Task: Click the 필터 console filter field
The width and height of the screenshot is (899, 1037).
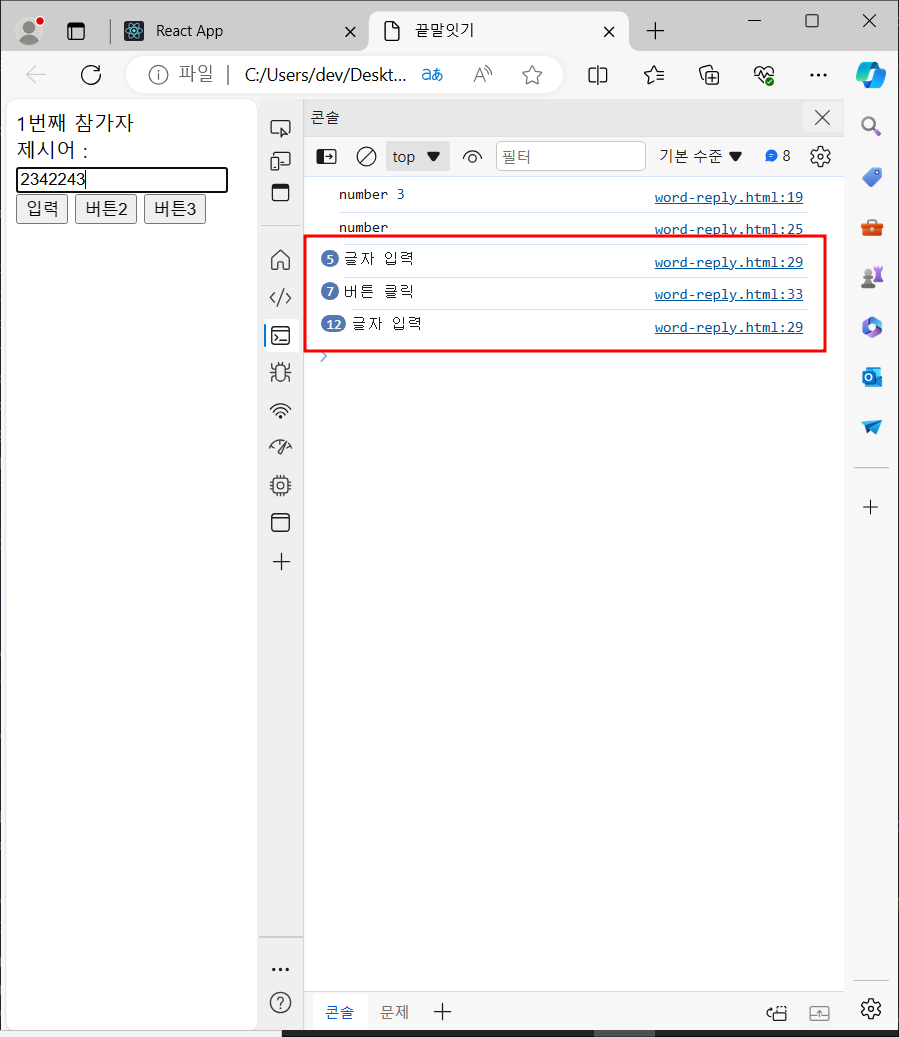Action: pos(571,157)
